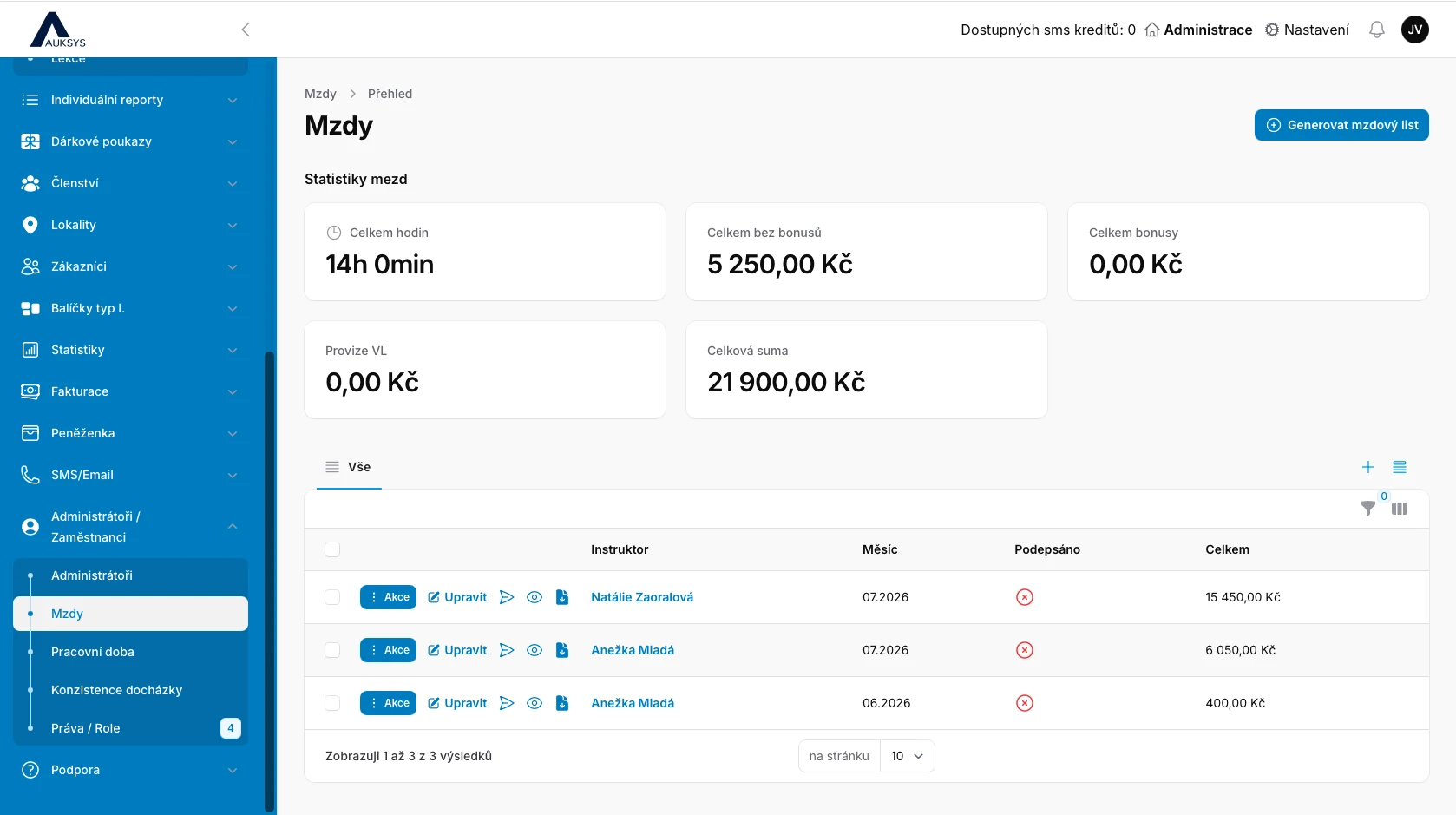1456x815 pixels.
Task: Click the Peněženka wallet icon
Action: click(30, 433)
